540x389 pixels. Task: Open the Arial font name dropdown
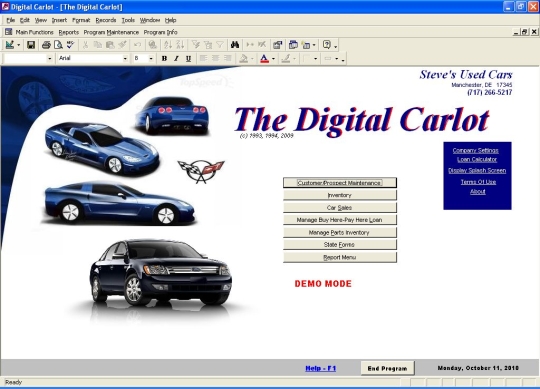125,59
